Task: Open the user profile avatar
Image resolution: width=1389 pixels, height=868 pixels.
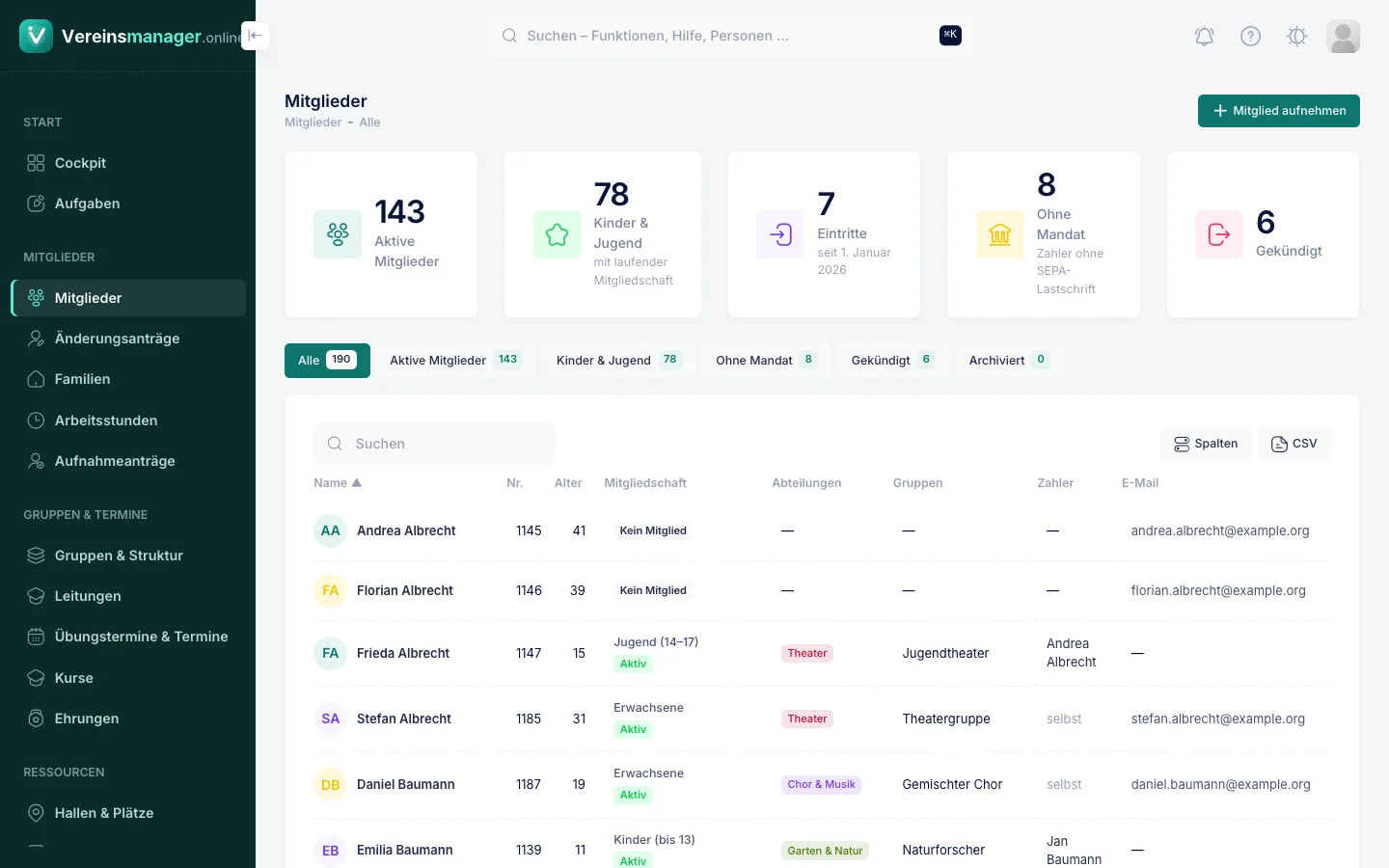Action: coord(1343,37)
